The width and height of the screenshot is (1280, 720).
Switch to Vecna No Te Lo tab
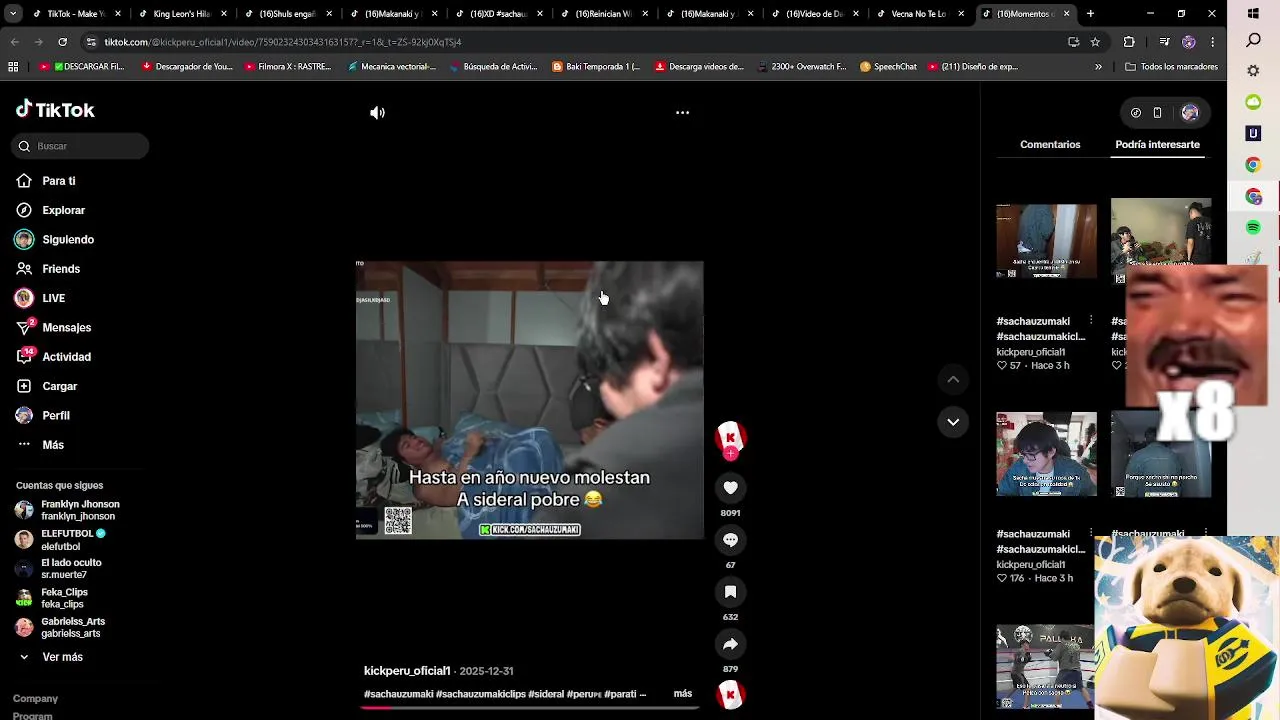point(918,14)
